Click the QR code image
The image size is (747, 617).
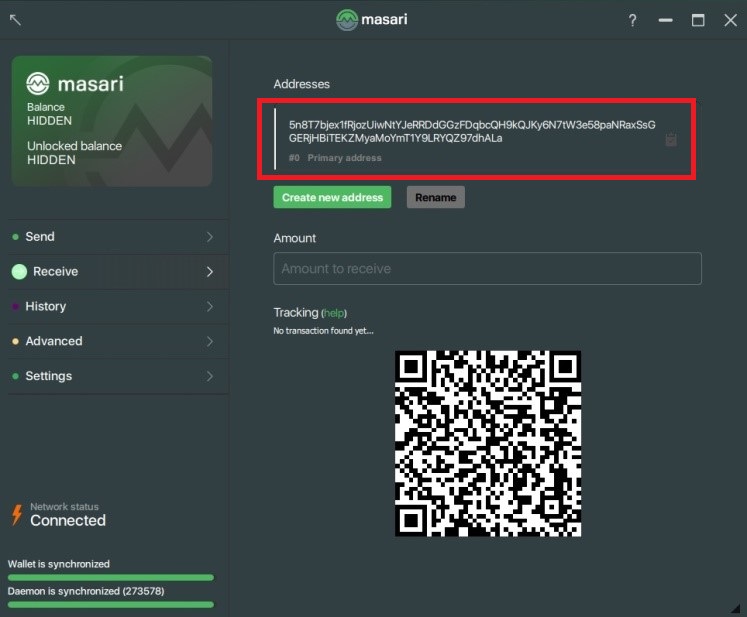(x=488, y=444)
